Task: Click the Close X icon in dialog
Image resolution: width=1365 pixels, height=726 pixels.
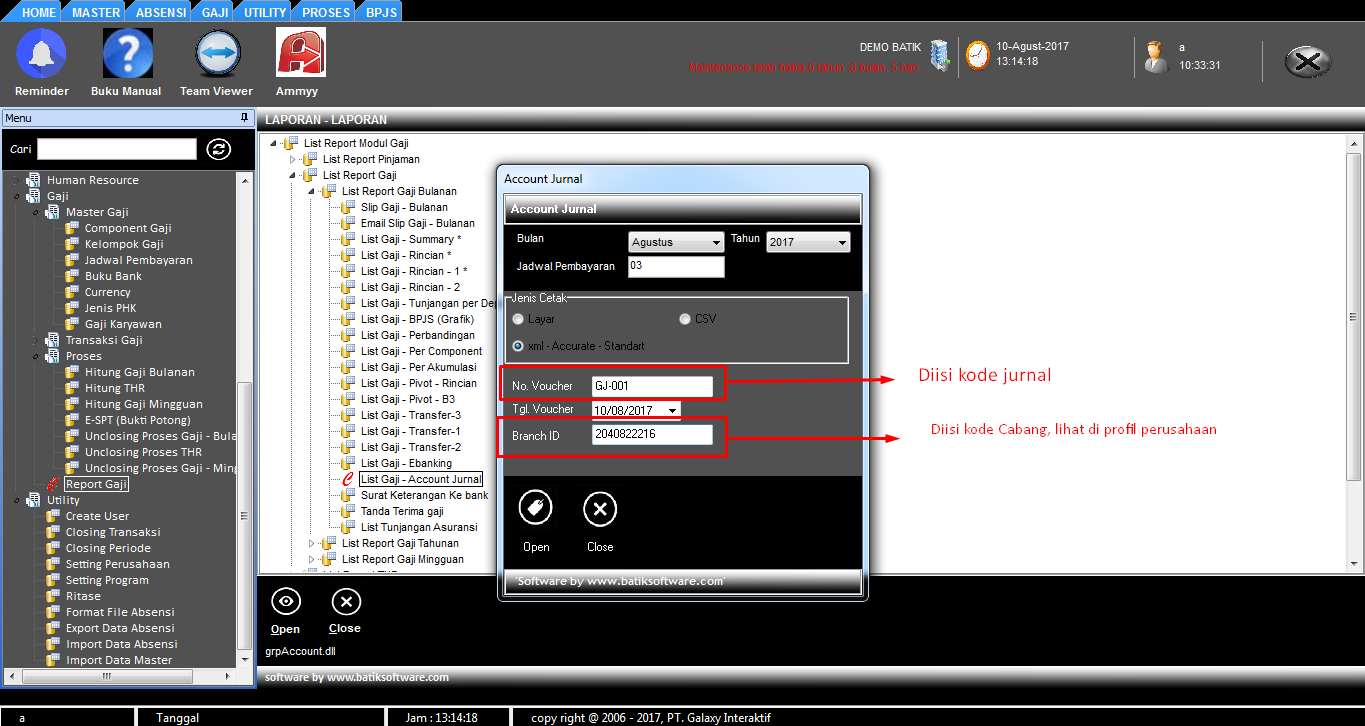Action: (x=600, y=509)
